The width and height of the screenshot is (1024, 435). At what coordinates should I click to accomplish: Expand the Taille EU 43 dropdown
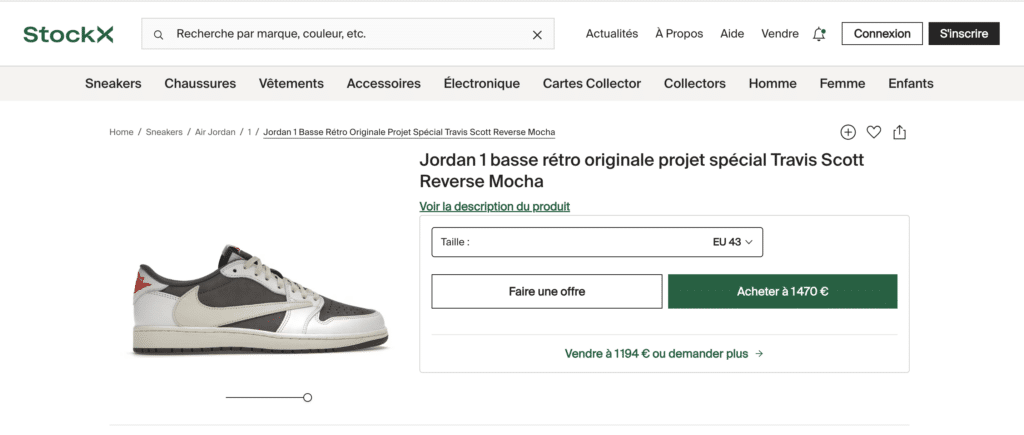(x=597, y=242)
